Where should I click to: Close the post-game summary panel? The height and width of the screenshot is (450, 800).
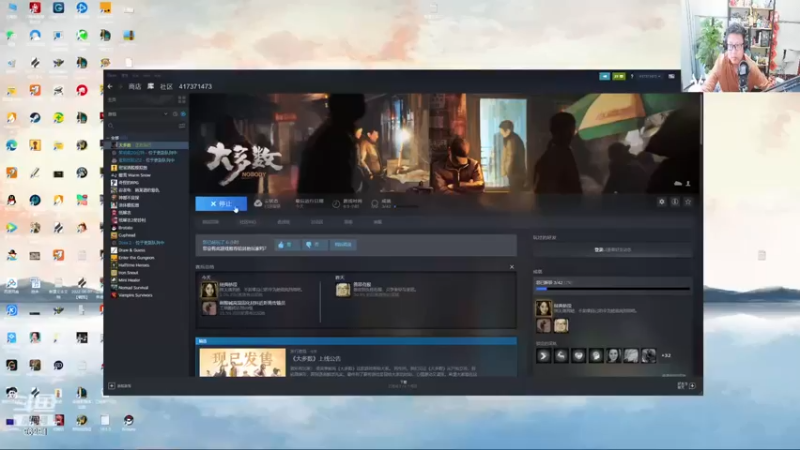tap(512, 267)
